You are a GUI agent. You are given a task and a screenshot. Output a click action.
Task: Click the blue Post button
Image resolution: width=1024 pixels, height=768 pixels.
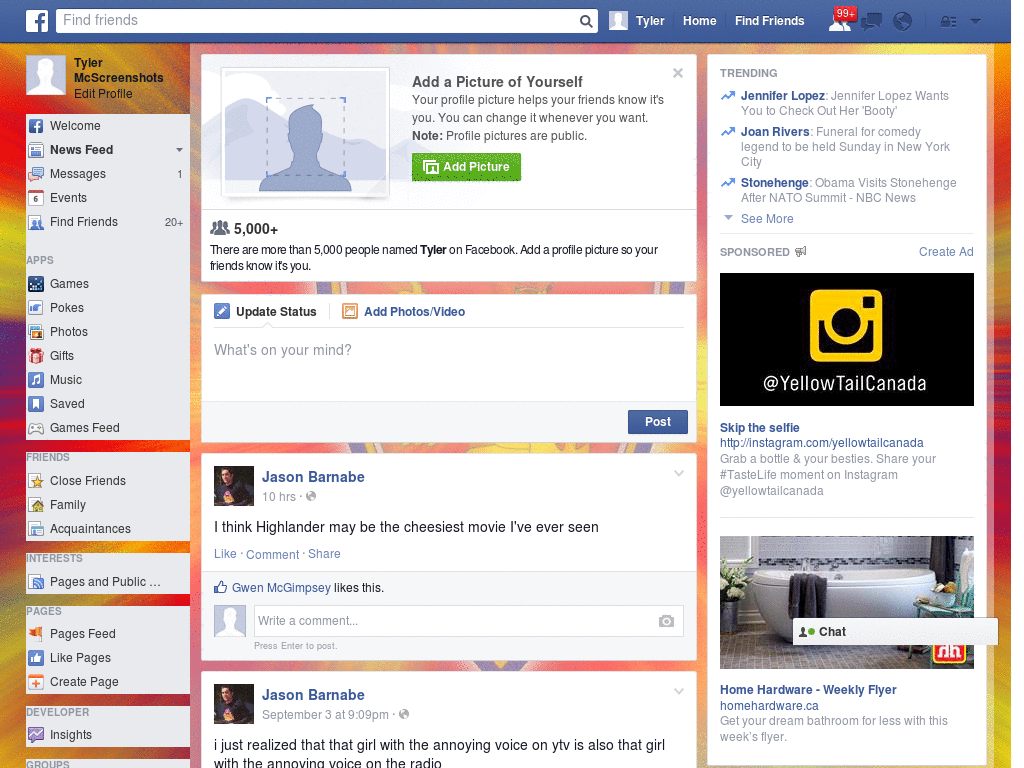(658, 422)
